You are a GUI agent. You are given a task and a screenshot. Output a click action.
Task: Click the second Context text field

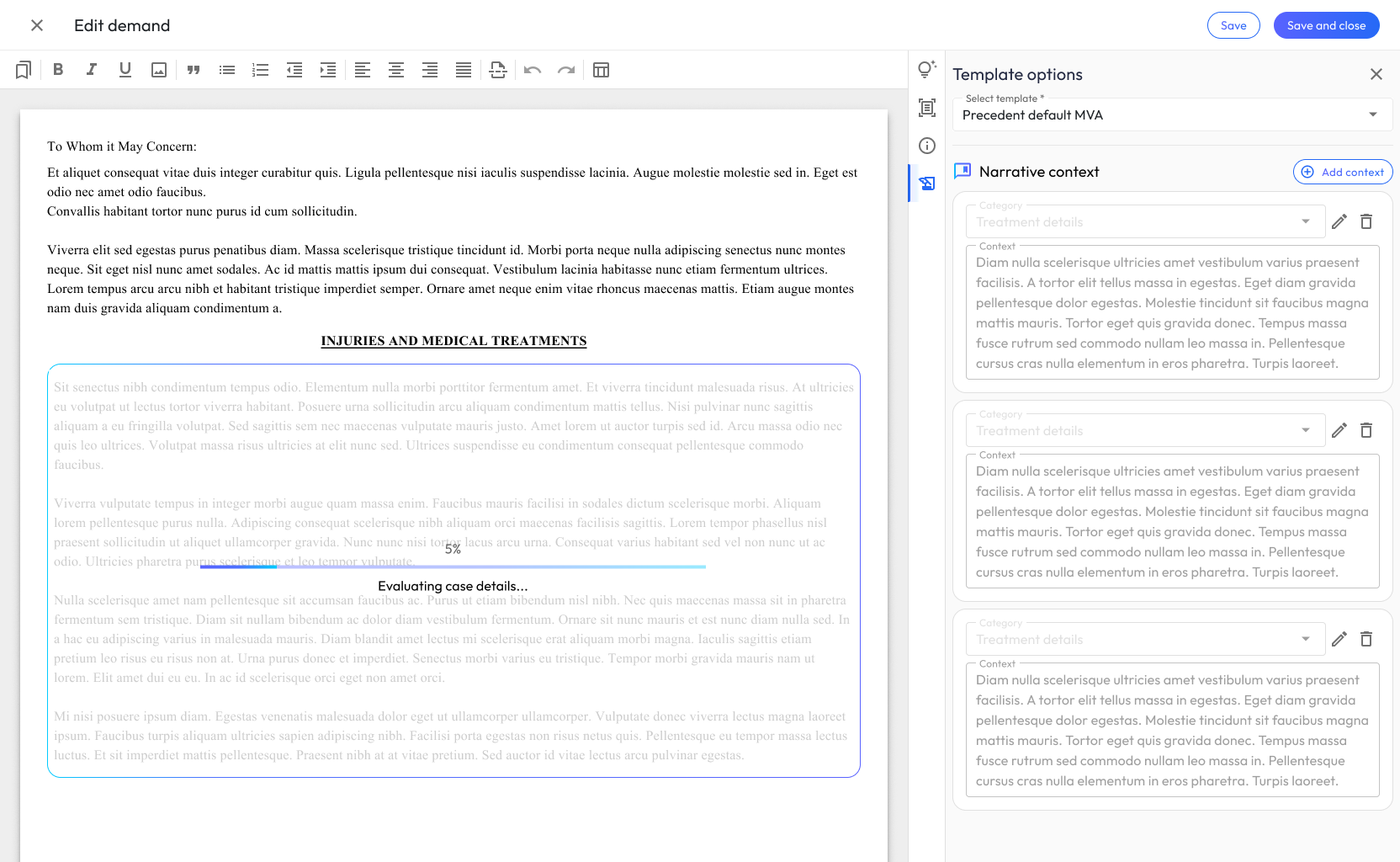pos(1172,521)
